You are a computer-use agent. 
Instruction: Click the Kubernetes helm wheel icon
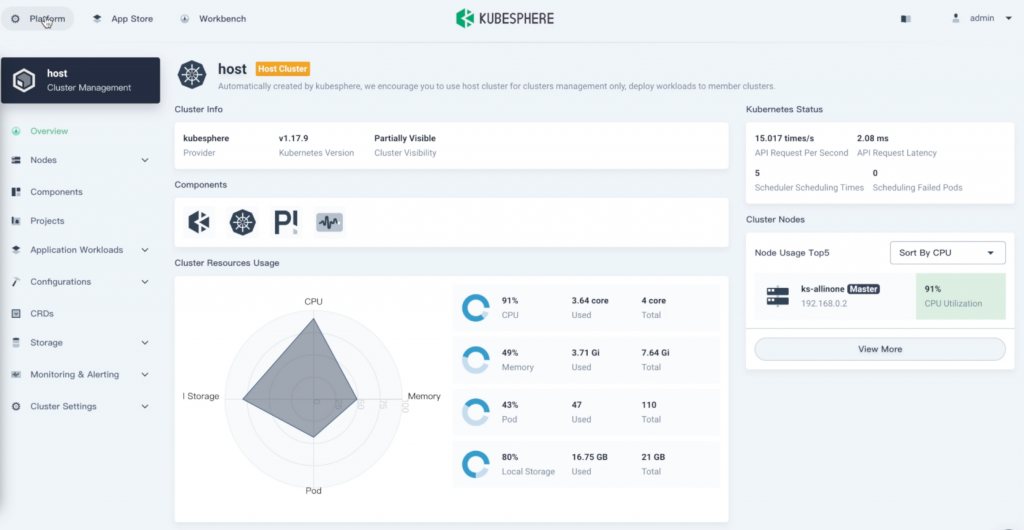(x=243, y=222)
